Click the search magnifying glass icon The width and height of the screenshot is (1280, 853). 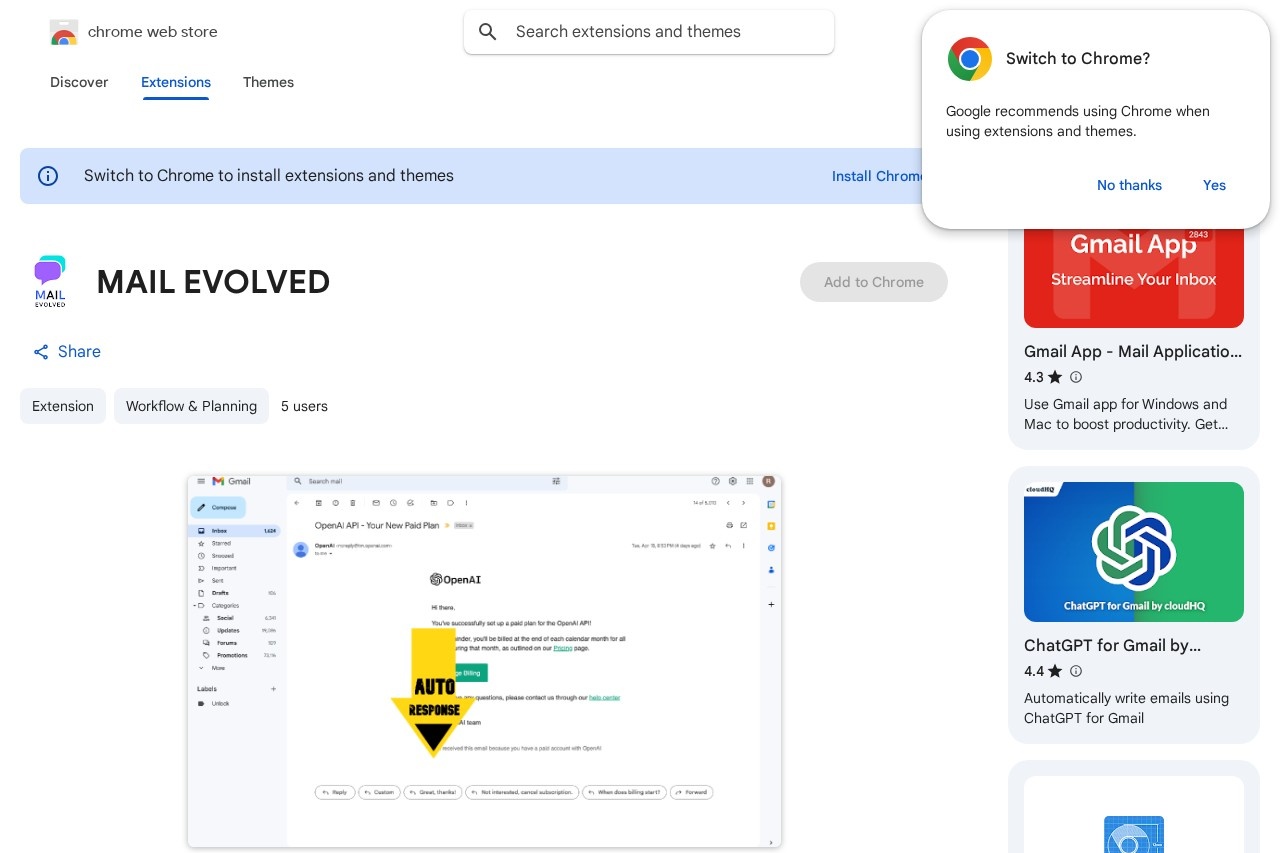coord(488,31)
